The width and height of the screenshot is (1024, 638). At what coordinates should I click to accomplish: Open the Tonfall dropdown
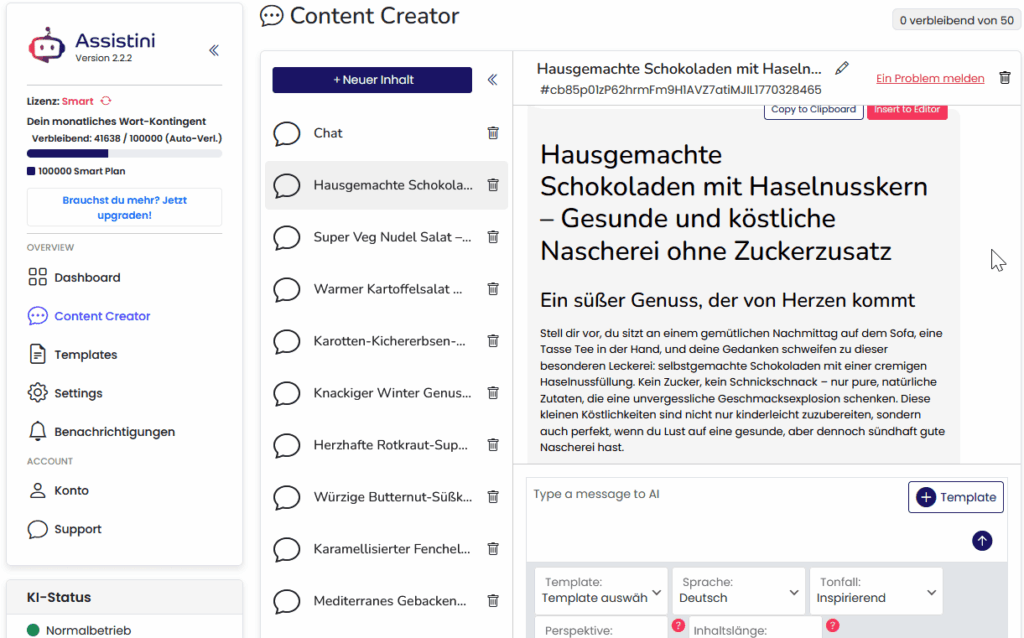876,590
